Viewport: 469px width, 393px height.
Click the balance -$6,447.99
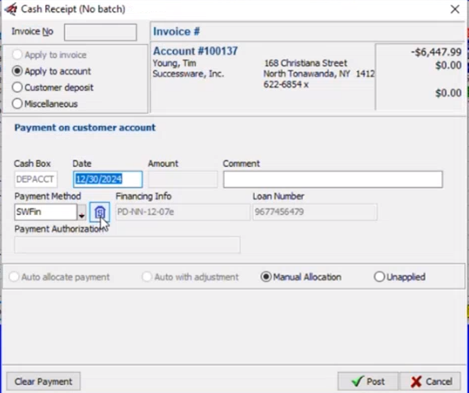436,52
